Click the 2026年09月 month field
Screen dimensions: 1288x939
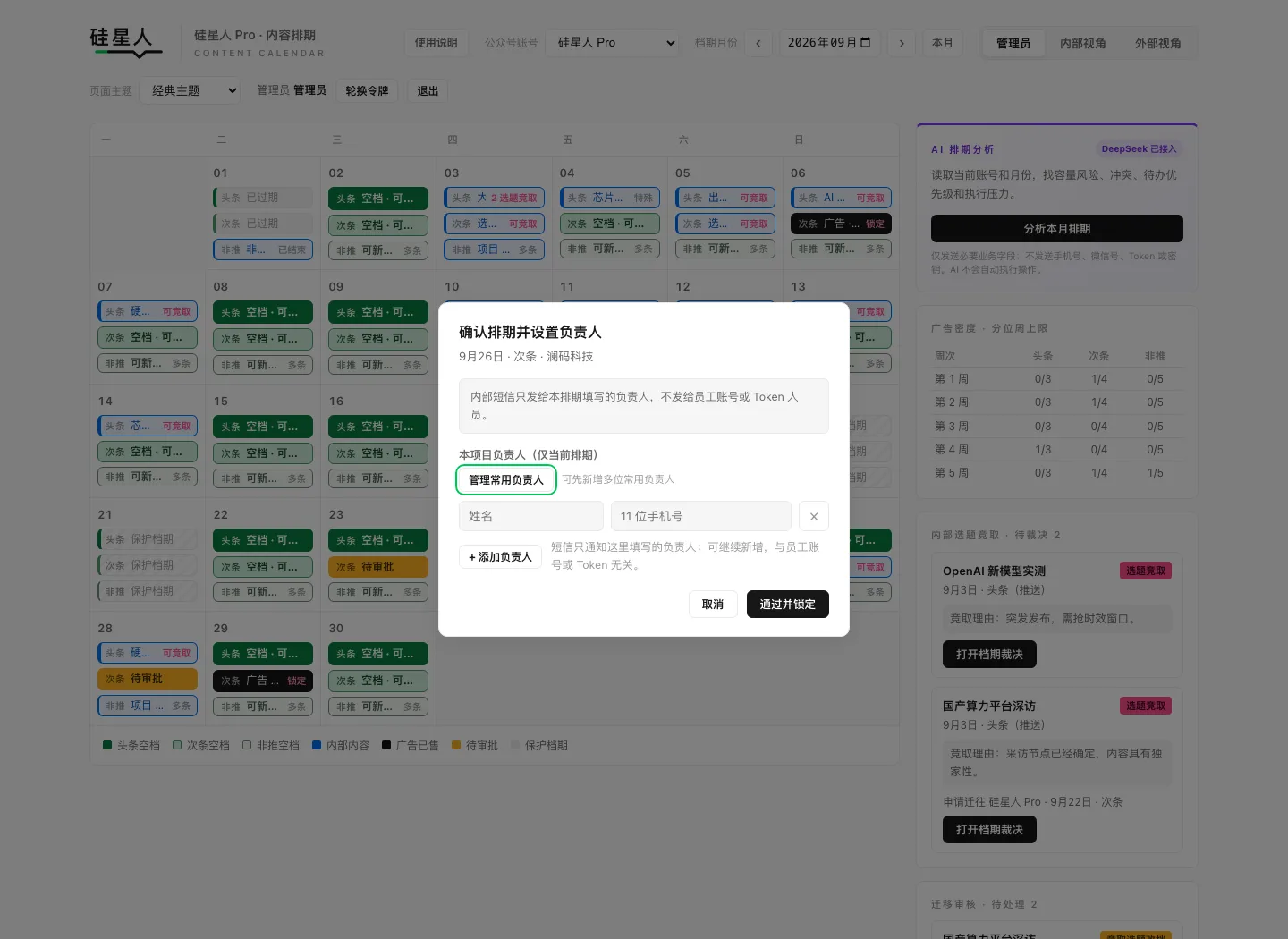coord(830,43)
